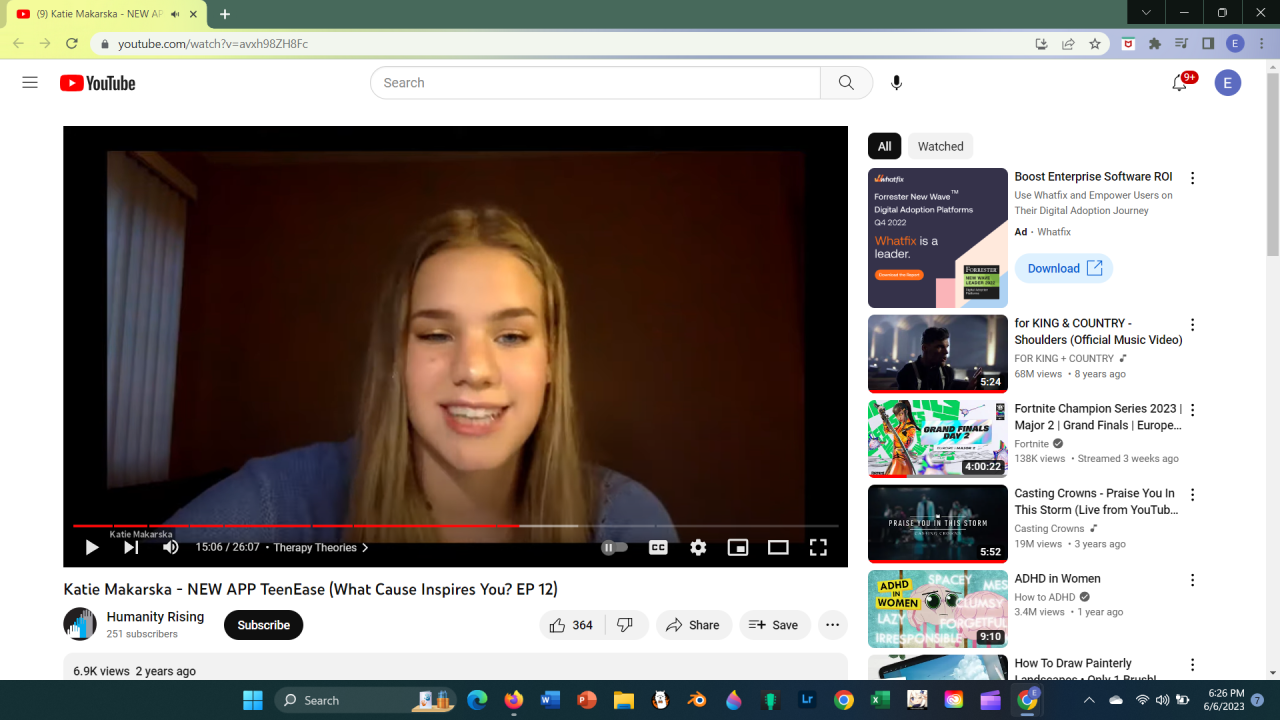
Task: Click the install app icon in address bar
Action: (x=1041, y=44)
